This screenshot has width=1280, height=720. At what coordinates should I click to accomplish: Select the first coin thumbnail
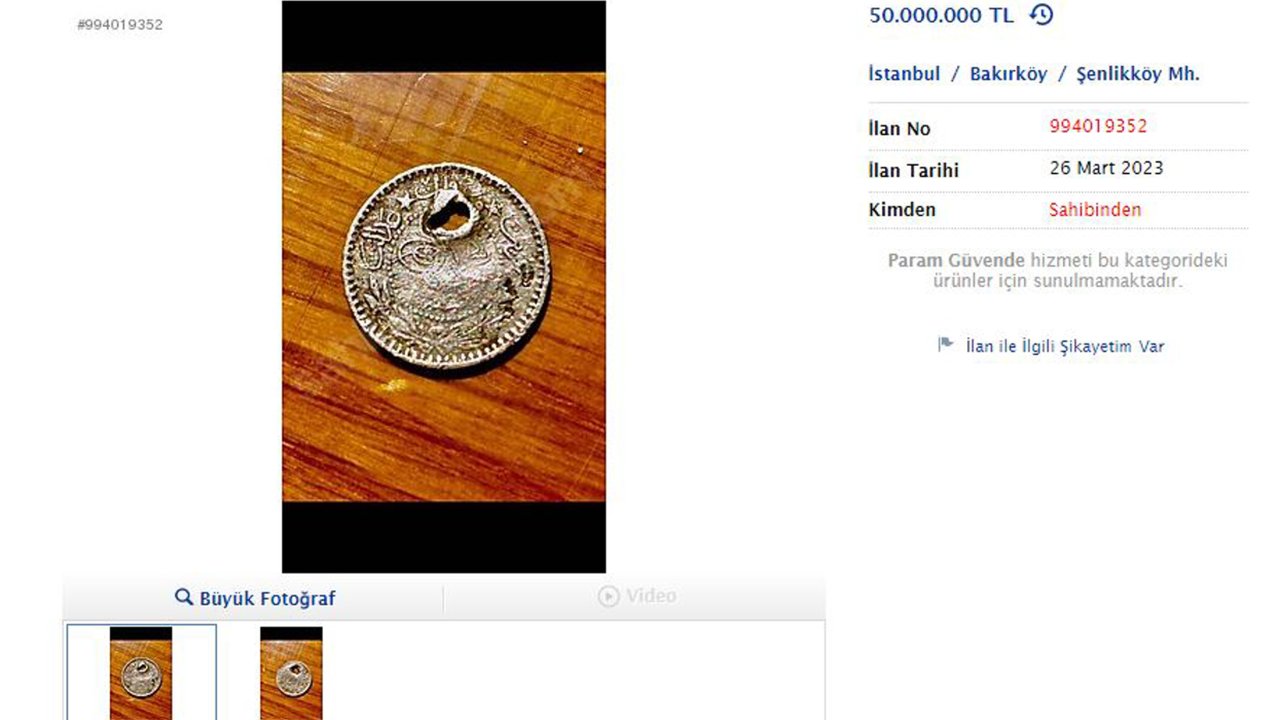[141, 672]
